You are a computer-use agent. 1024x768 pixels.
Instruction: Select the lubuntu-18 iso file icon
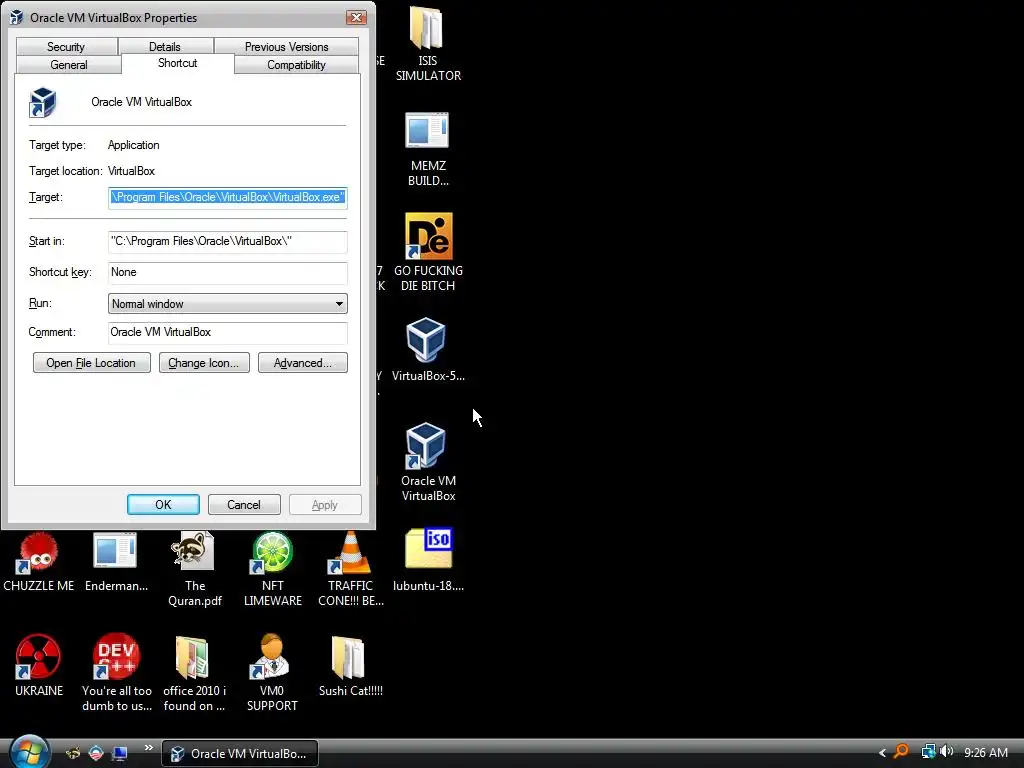coord(428,548)
